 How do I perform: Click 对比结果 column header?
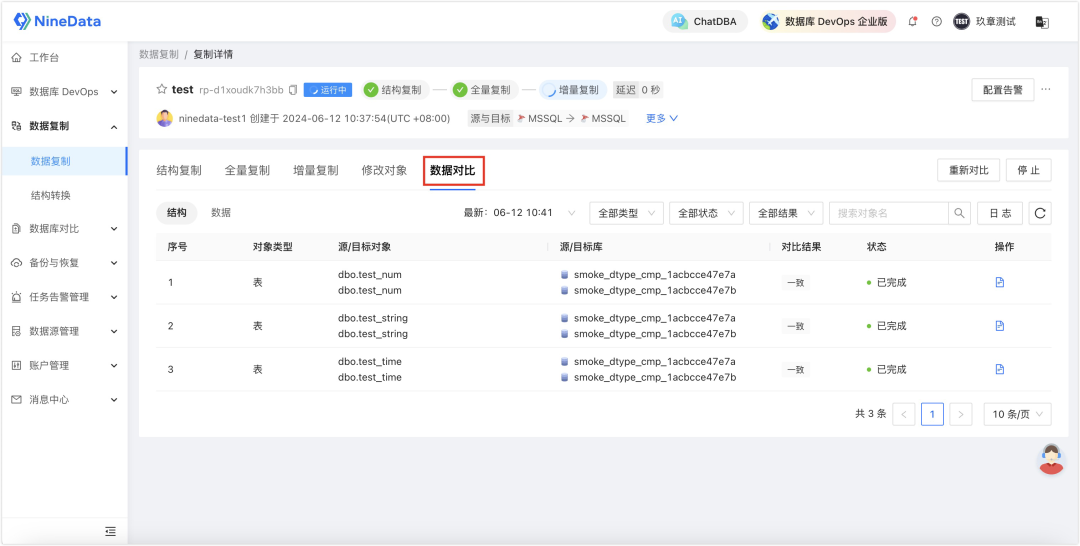pyautogui.click(x=801, y=246)
